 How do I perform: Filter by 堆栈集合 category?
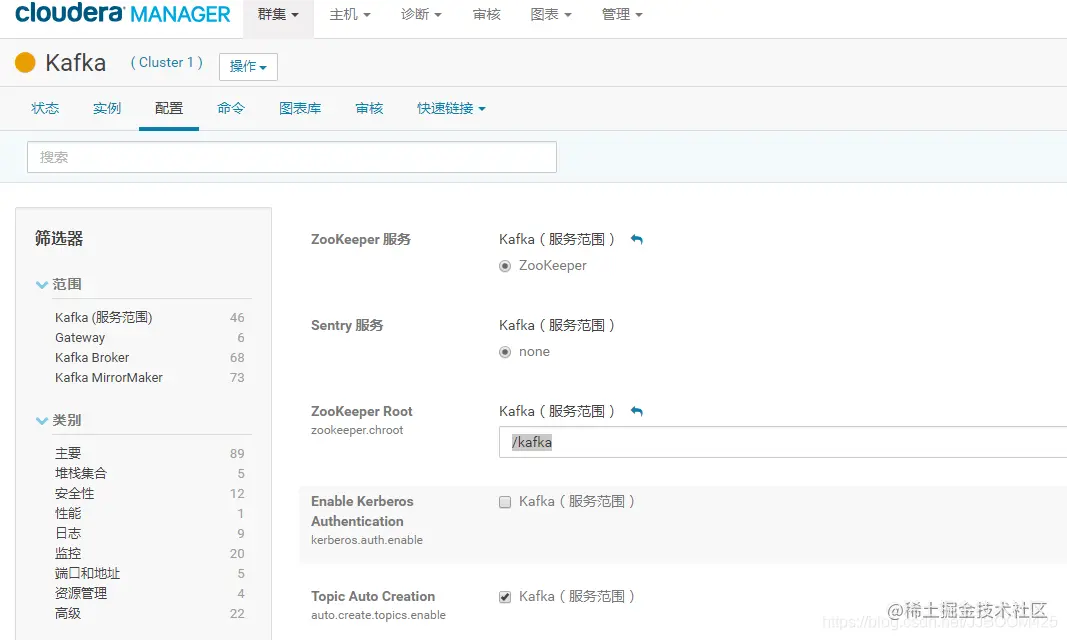pyautogui.click(x=81, y=473)
